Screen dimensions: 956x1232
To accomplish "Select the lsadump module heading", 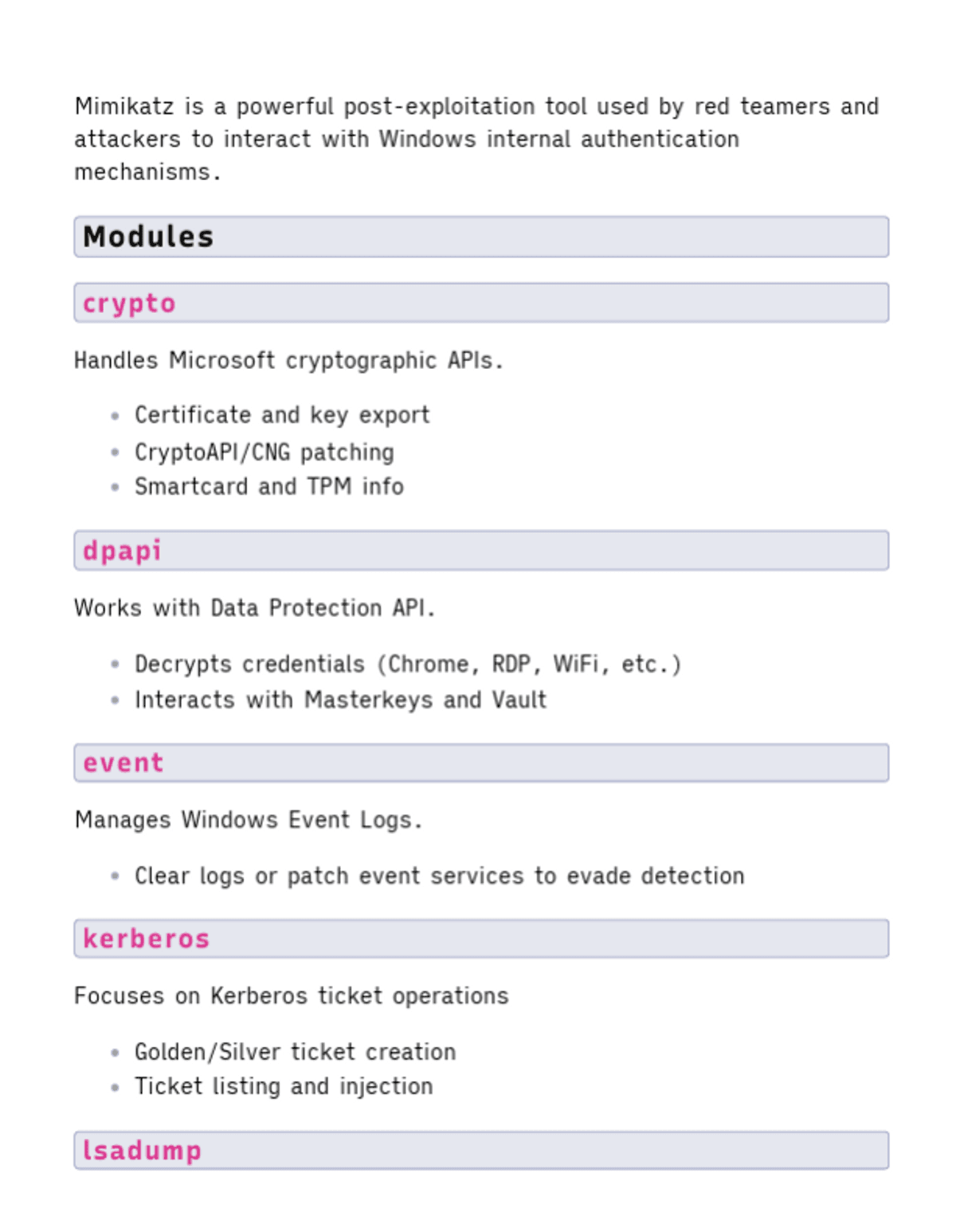I will (142, 1151).
